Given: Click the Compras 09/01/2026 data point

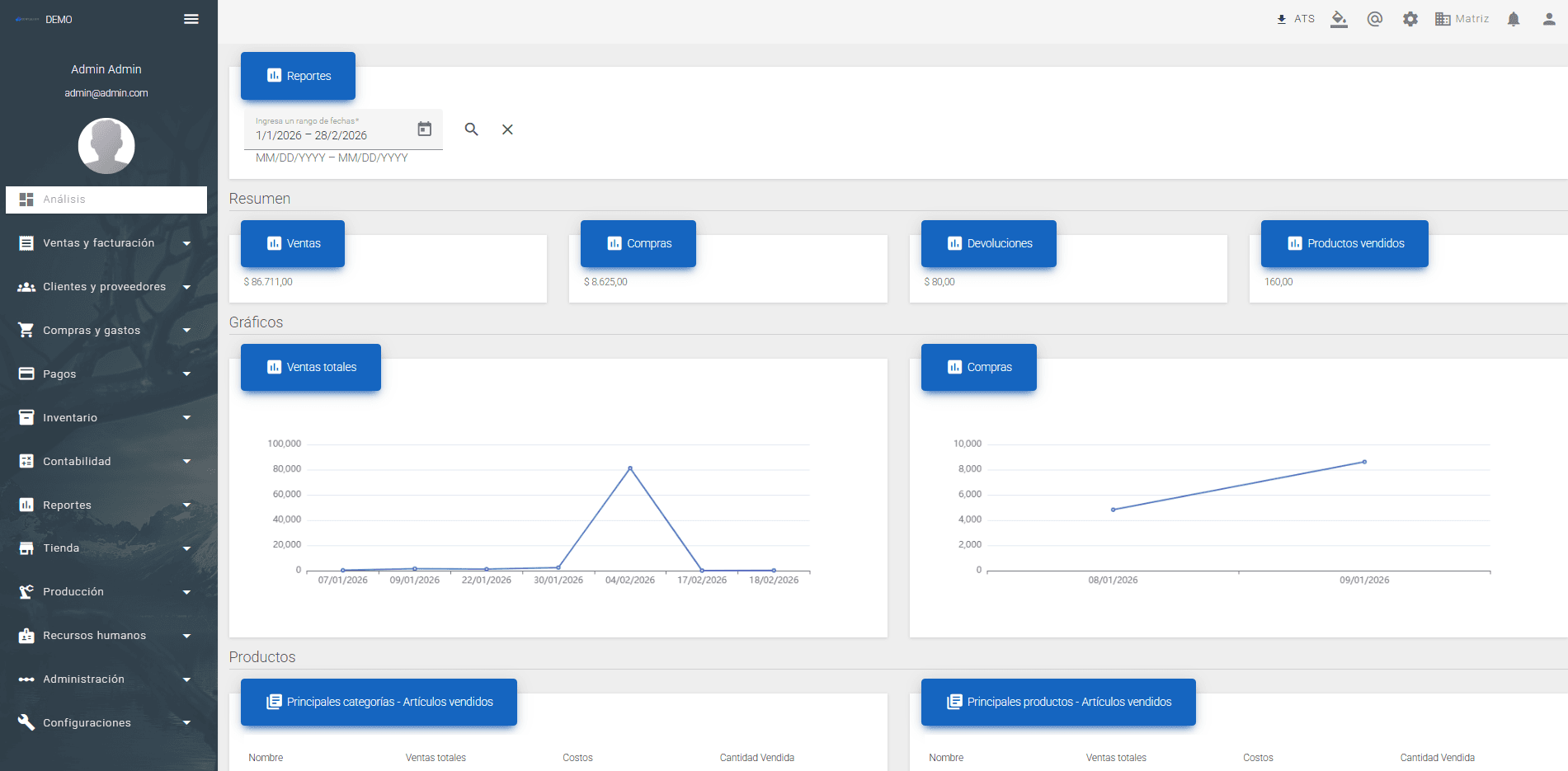Looking at the screenshot, I should tap(1364, 462).
